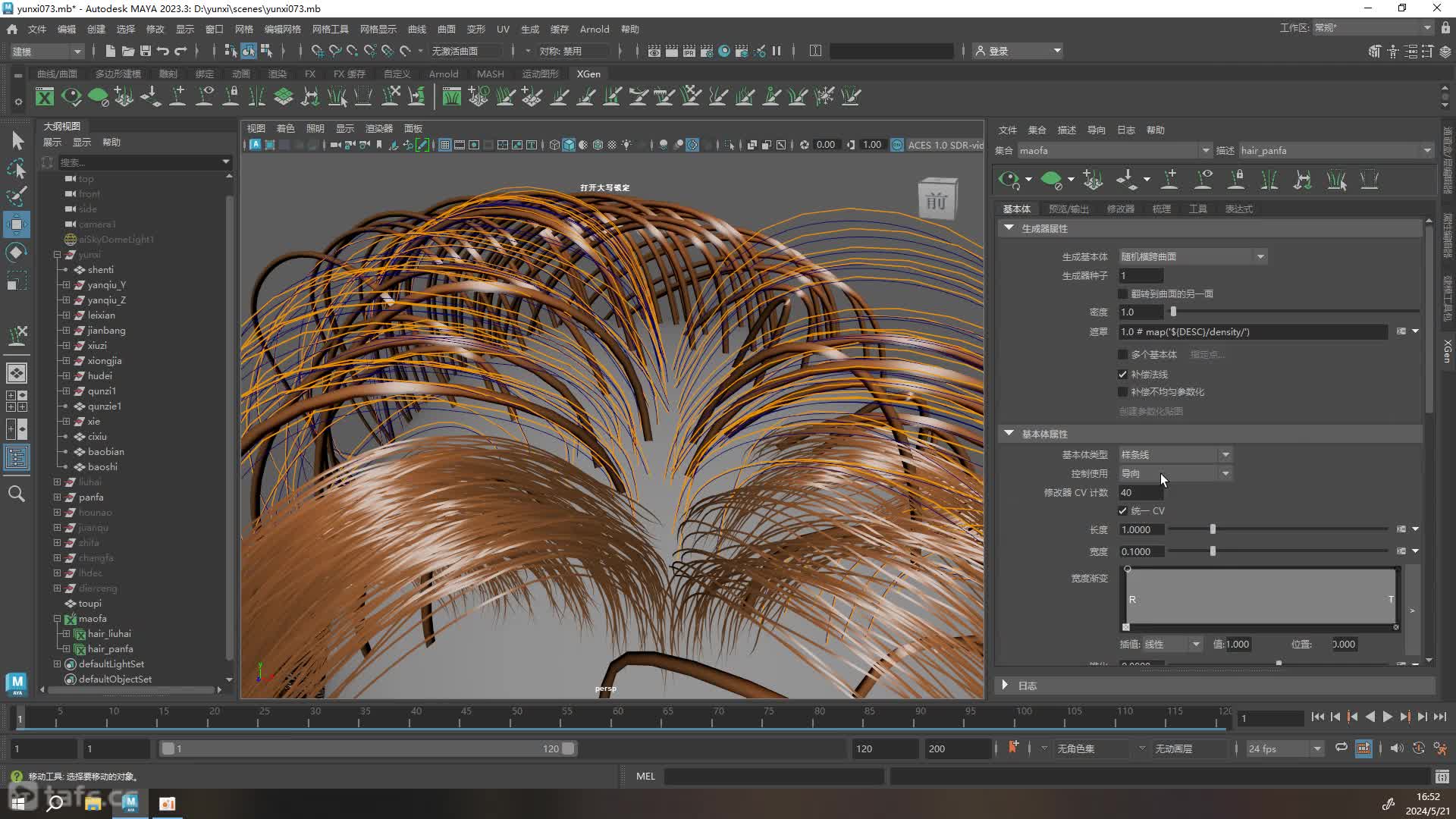Open the Outliner layout icon
The height and width of the screenshot is (819, 1456).
tap(17, 458)
